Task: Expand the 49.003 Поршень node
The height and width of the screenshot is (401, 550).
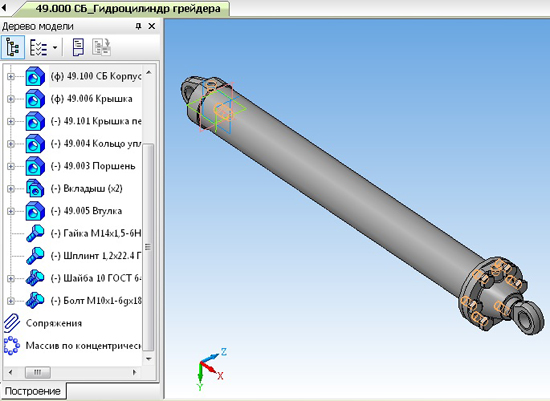Action: tap(11, 166)
